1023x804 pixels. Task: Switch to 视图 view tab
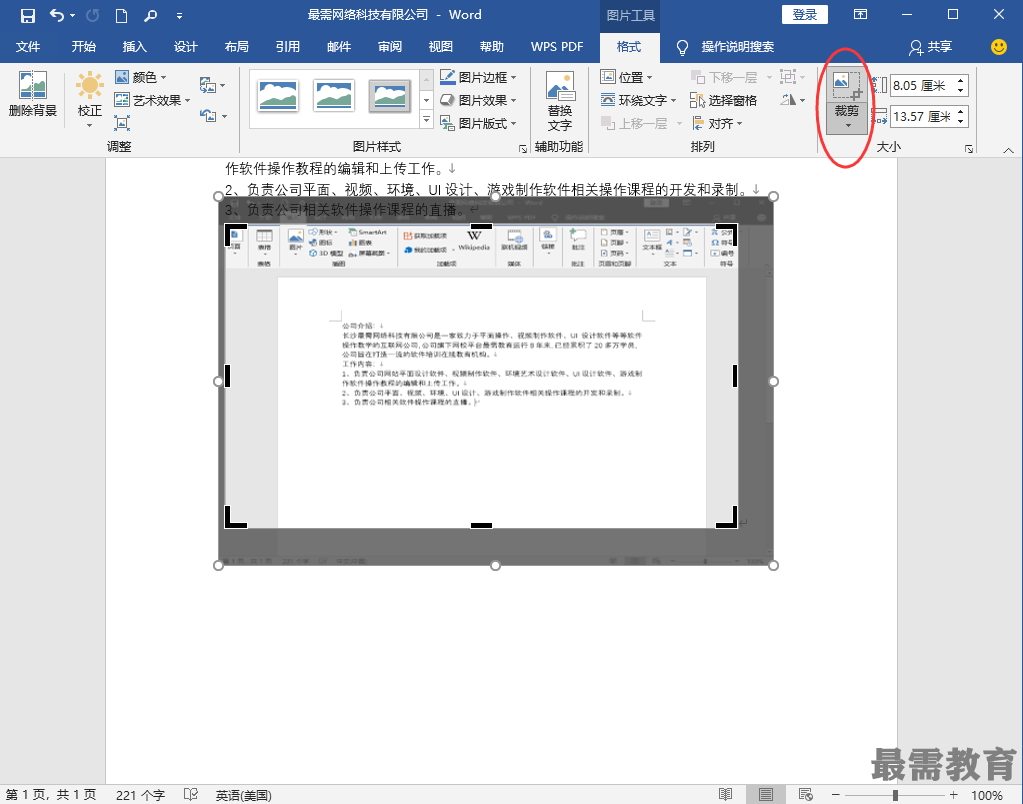(440, 47)
